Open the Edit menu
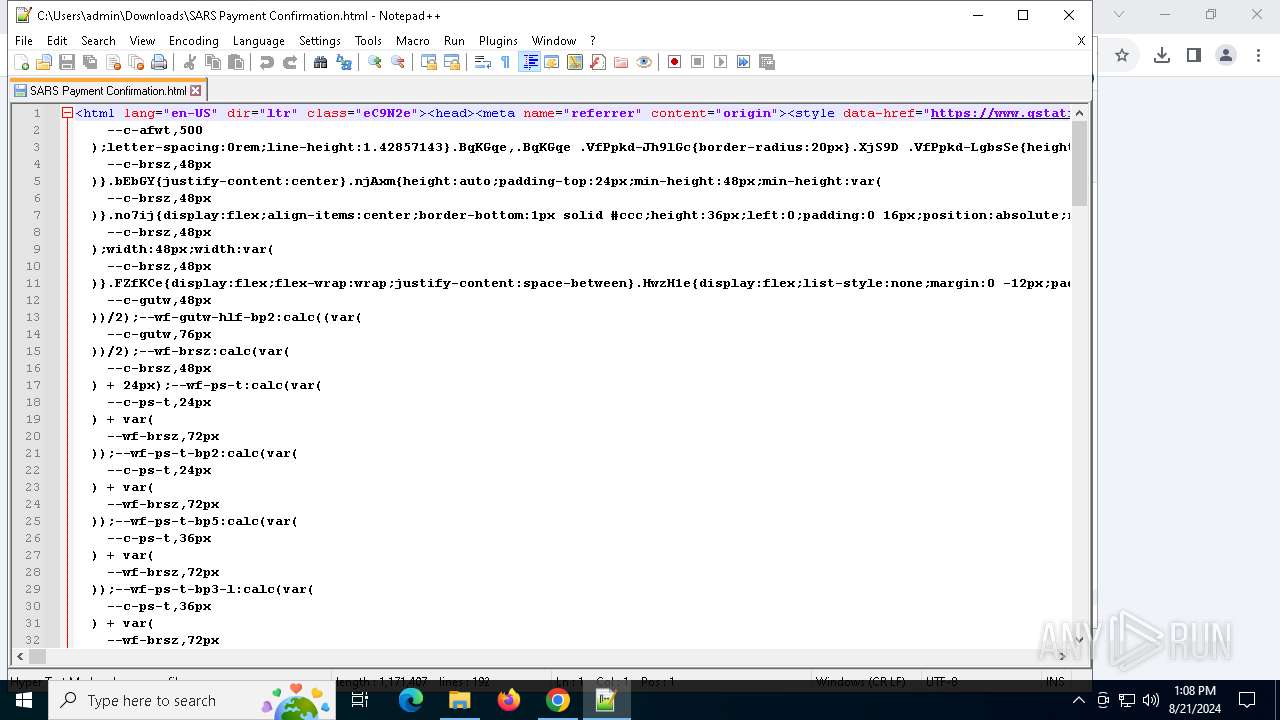 tap(57, 41)
